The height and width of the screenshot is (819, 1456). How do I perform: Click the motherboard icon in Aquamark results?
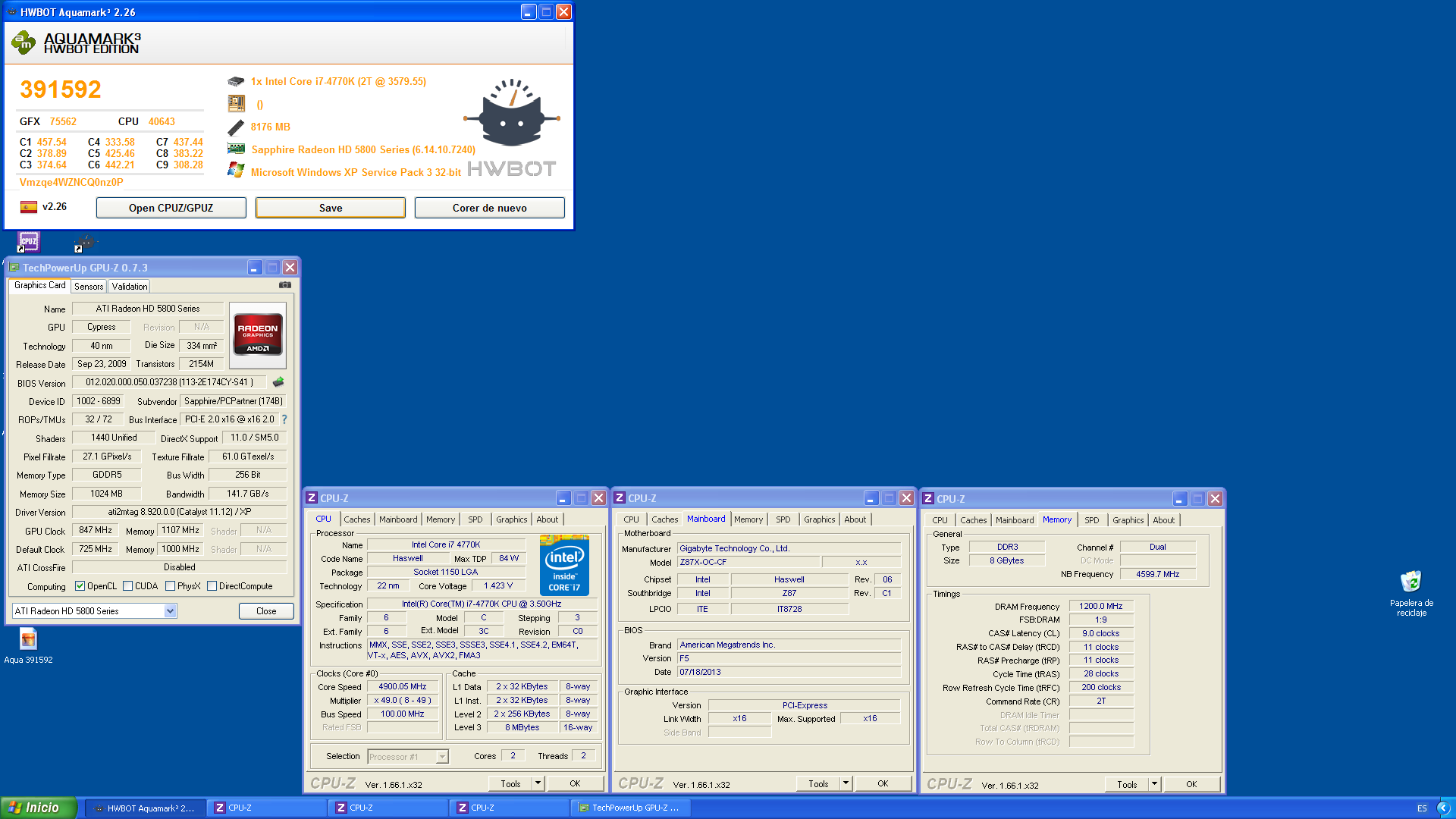click(236, 103)
